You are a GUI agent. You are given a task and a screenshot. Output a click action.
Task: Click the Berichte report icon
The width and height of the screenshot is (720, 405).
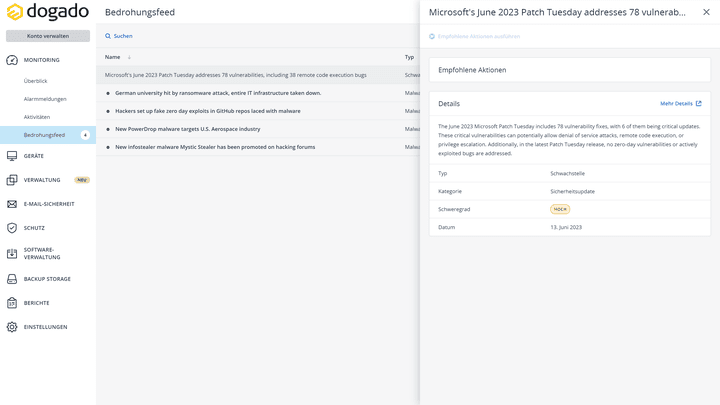(12, 303)
